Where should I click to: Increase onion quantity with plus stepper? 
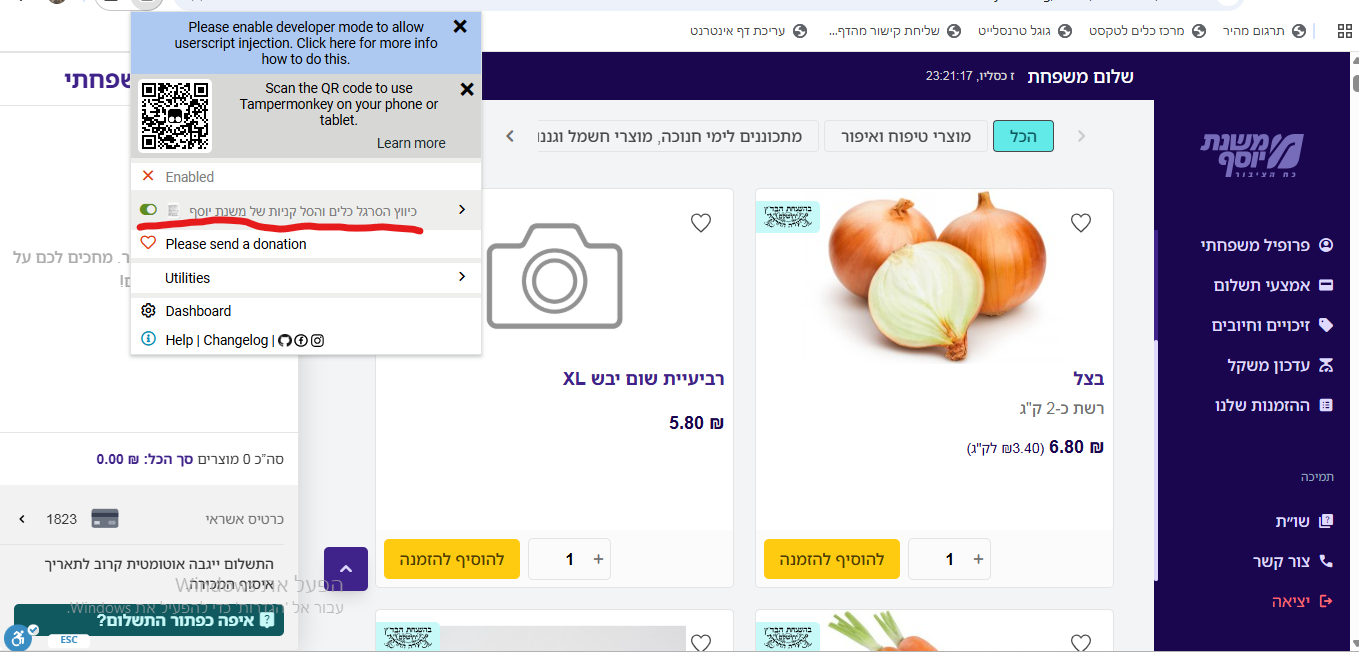(x=978, y=559)
